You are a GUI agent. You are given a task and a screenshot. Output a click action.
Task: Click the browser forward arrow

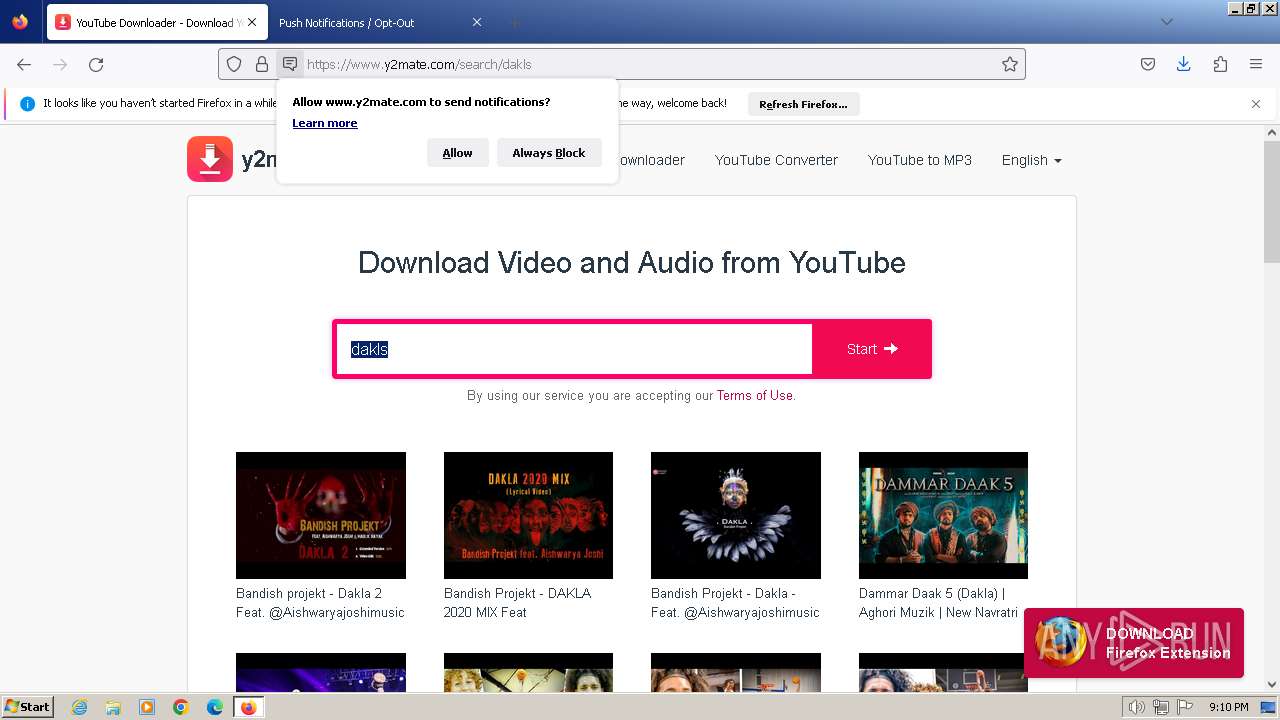60,64
